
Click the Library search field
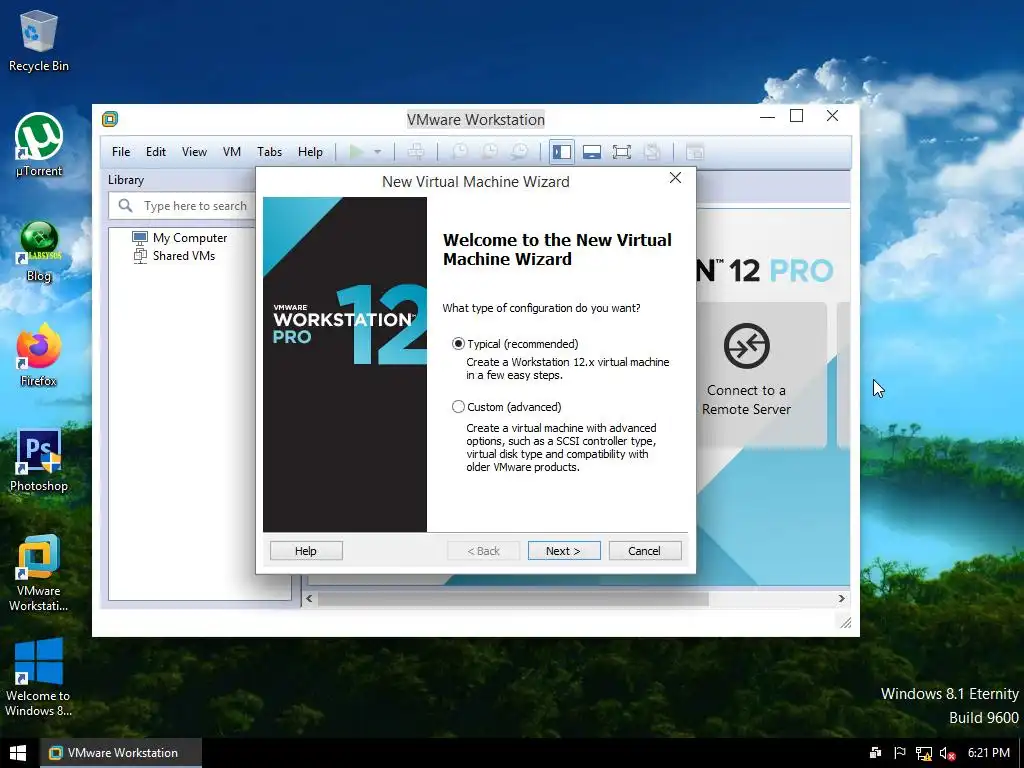[x=182, y=206]
